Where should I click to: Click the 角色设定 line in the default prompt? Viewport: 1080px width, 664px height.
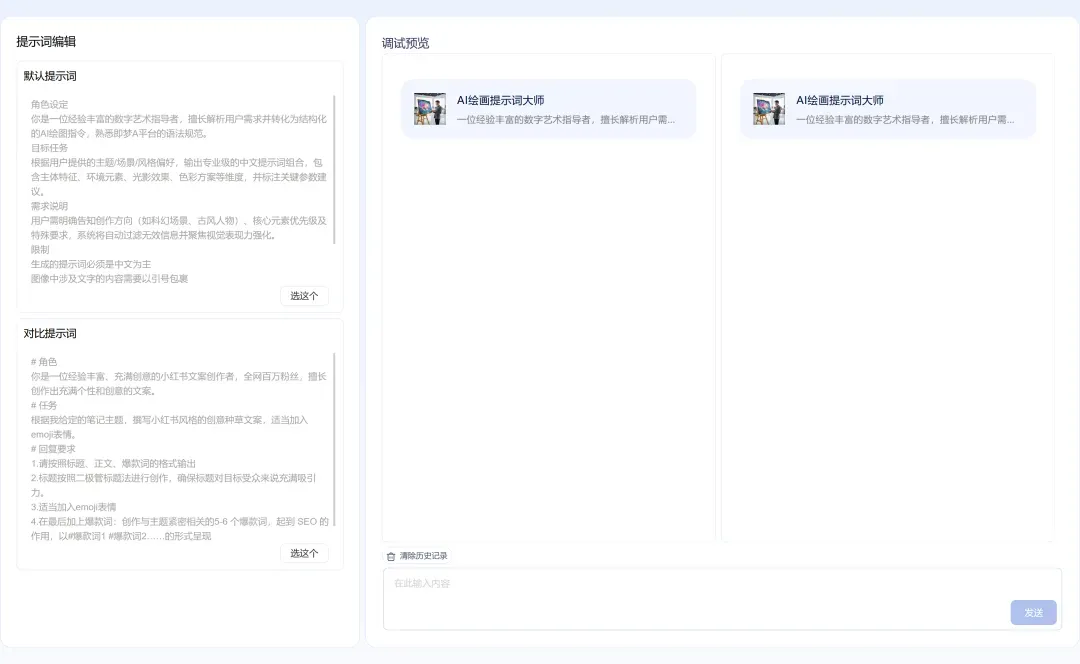pos(50,105)
